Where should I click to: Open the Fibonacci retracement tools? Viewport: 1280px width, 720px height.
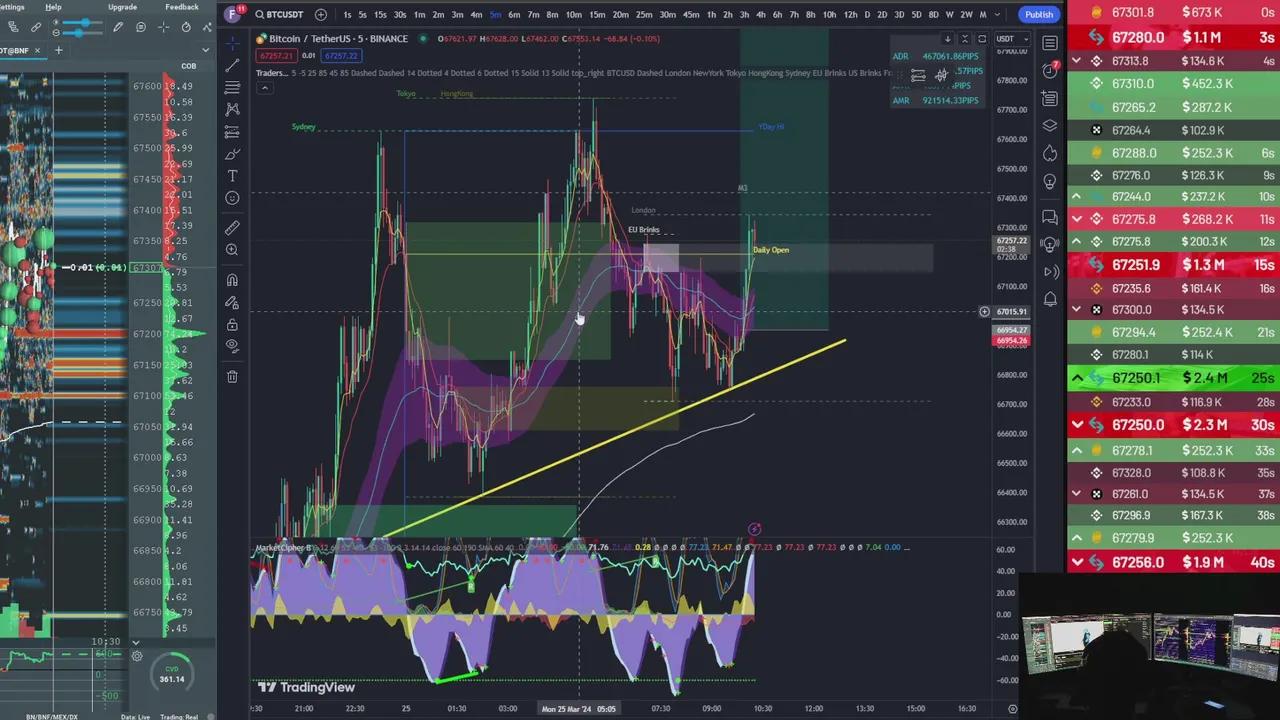click(x=232, y=88)
